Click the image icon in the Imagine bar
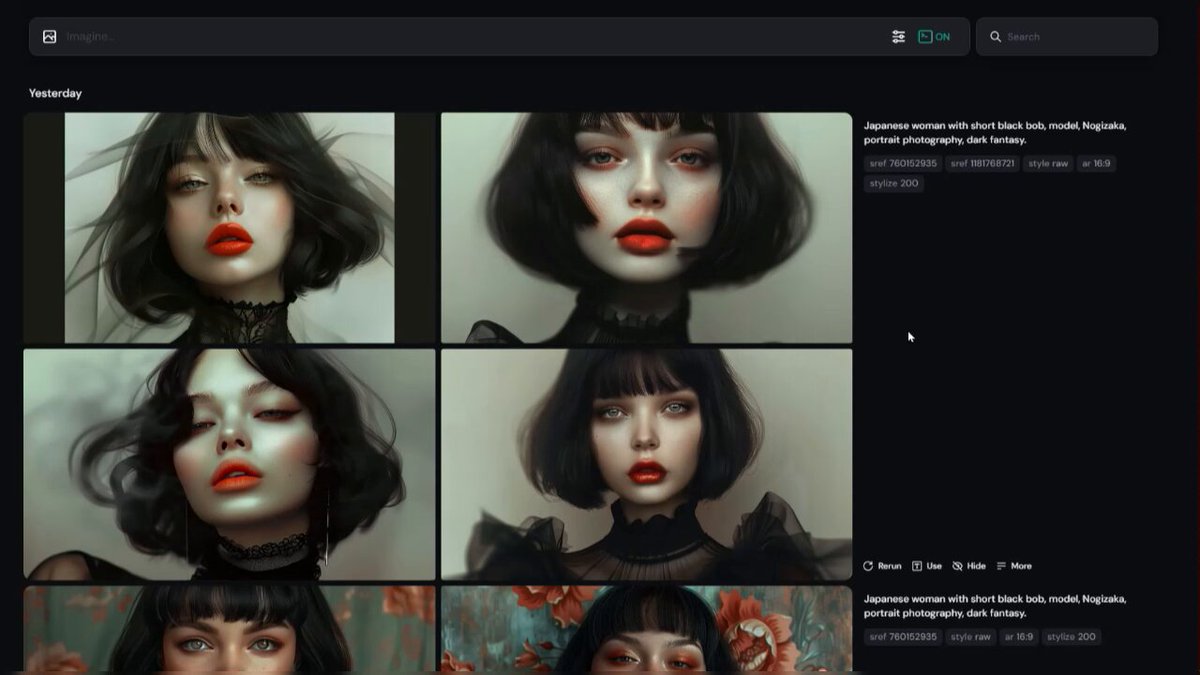This screenshot has width=1200, height=675. coord(49,37)
